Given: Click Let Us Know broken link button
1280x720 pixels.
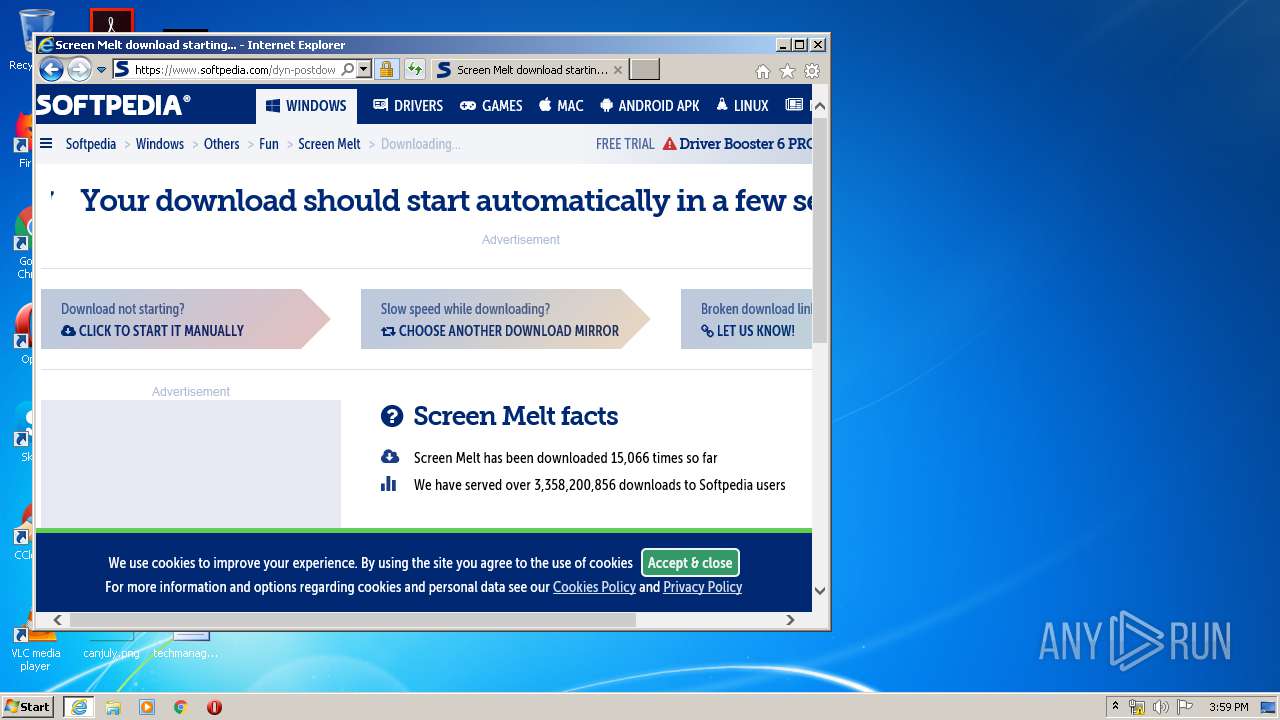Looking at the screenshot, I should pos(748,331).
